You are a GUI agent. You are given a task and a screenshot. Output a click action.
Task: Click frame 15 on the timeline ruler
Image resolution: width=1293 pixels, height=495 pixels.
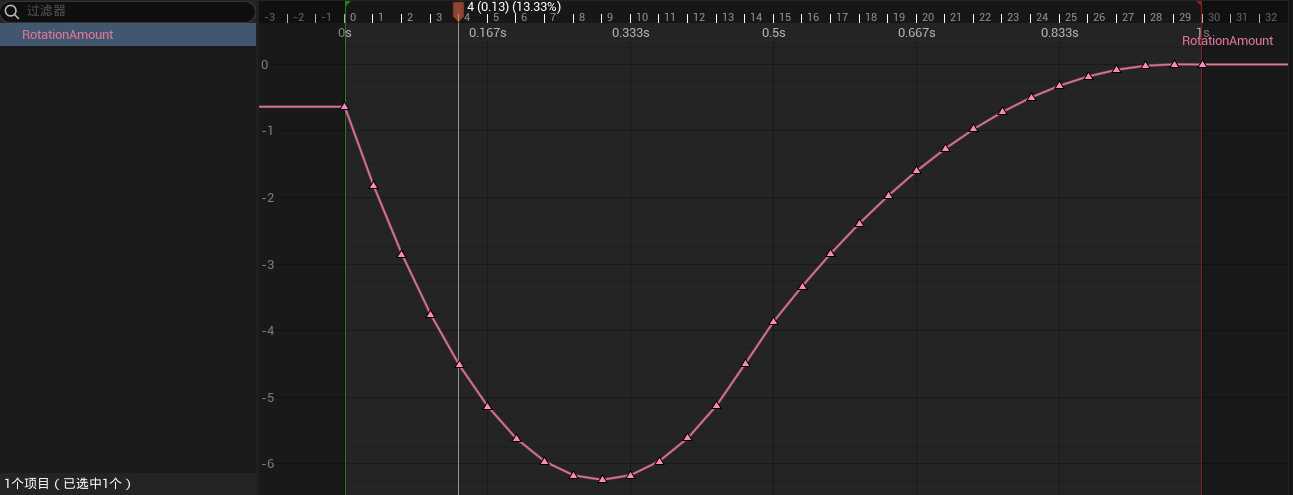click(x=785, y=17)
